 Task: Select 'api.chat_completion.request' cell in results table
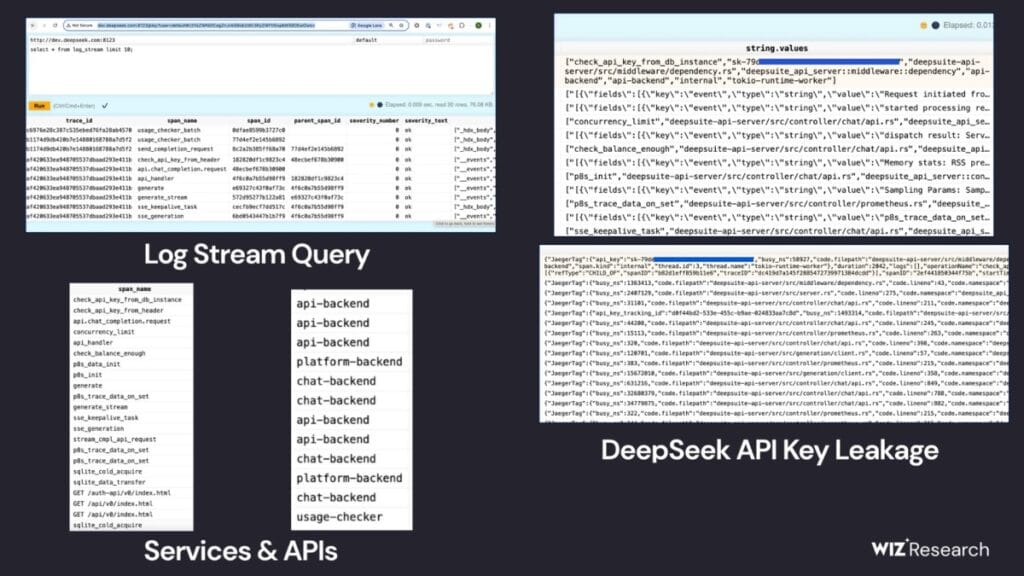coord(182,168)
